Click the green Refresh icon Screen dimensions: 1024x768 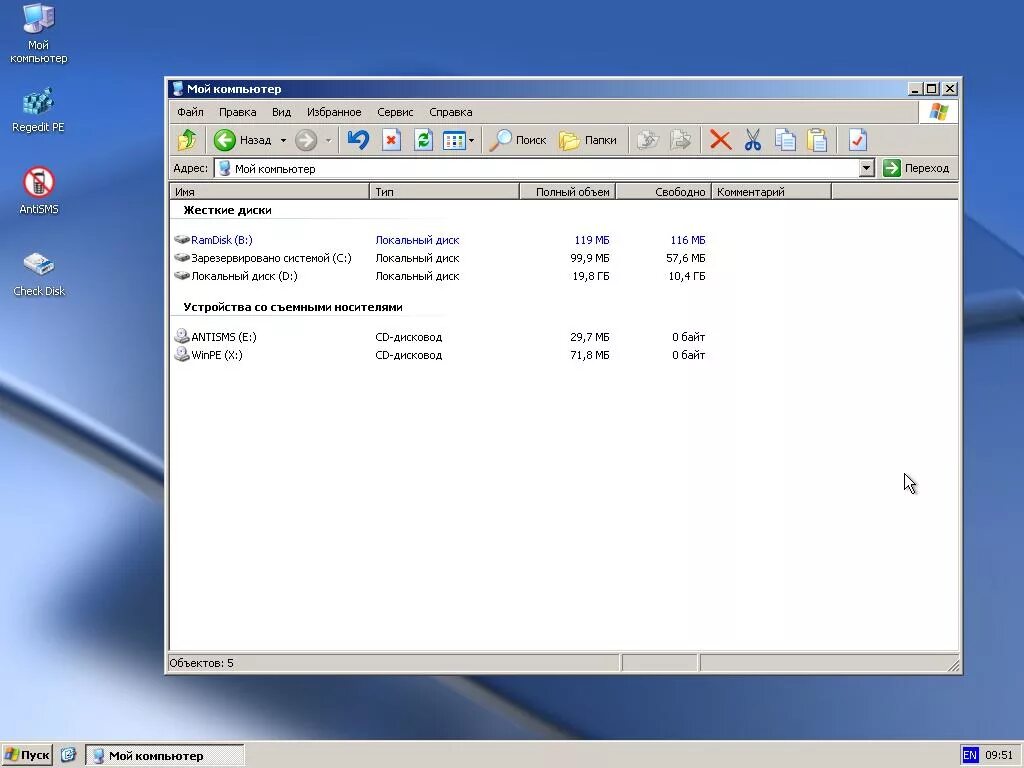(x=423, y=140)
